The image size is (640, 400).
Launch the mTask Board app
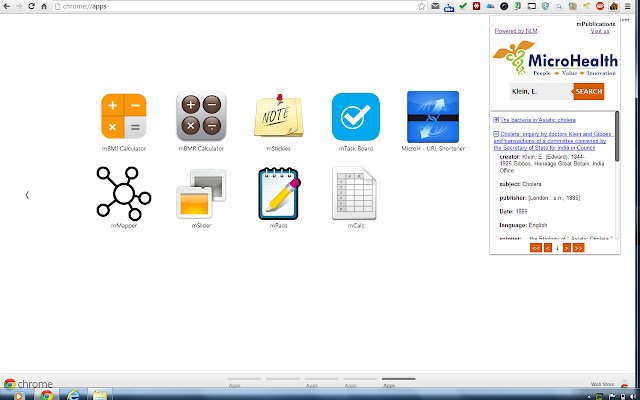click(356, 117)
